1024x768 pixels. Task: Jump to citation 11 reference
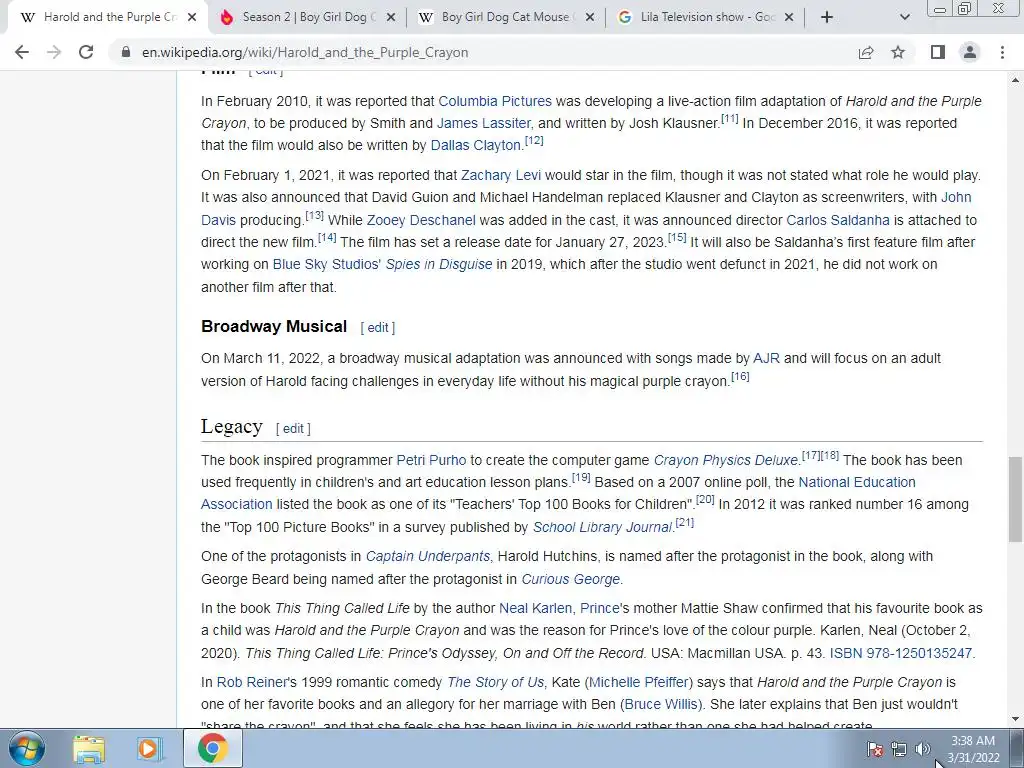(x=729, y=119)
